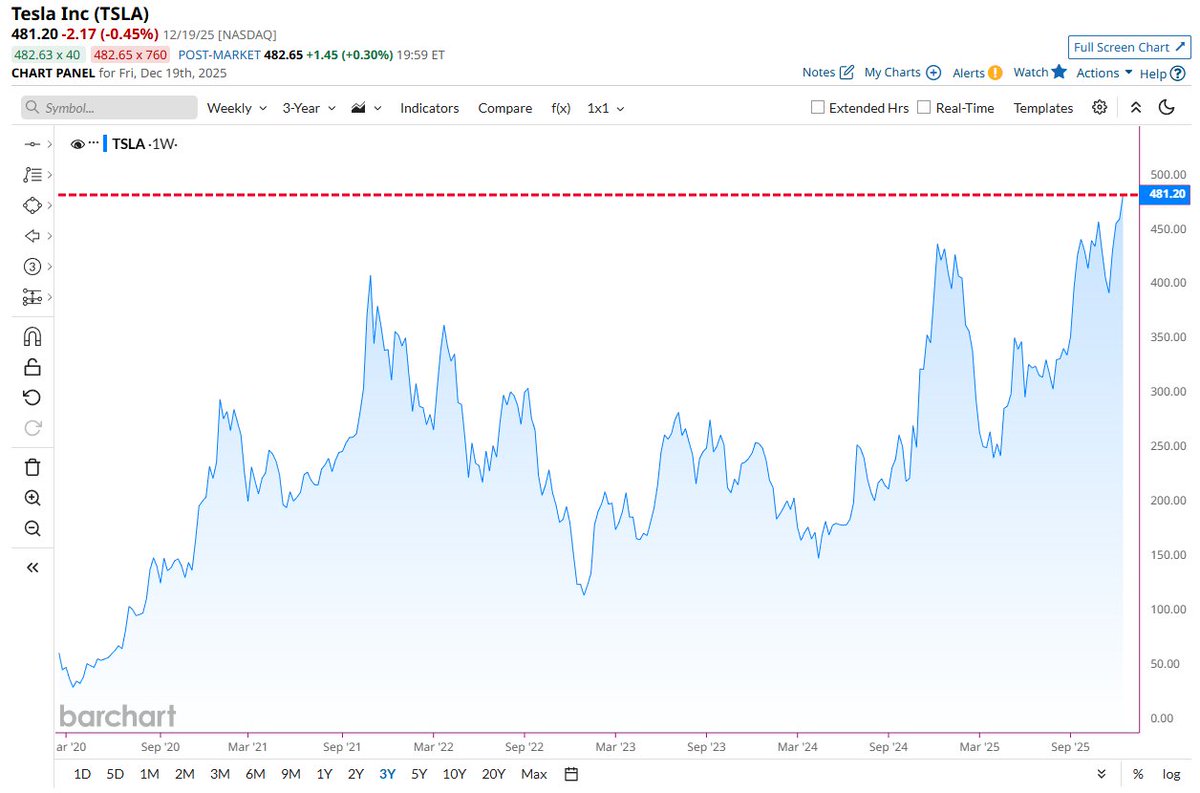Enable the Extended Hrs checkbox
This screenshot has height=793, width=1200.
(x=817, y=107)
